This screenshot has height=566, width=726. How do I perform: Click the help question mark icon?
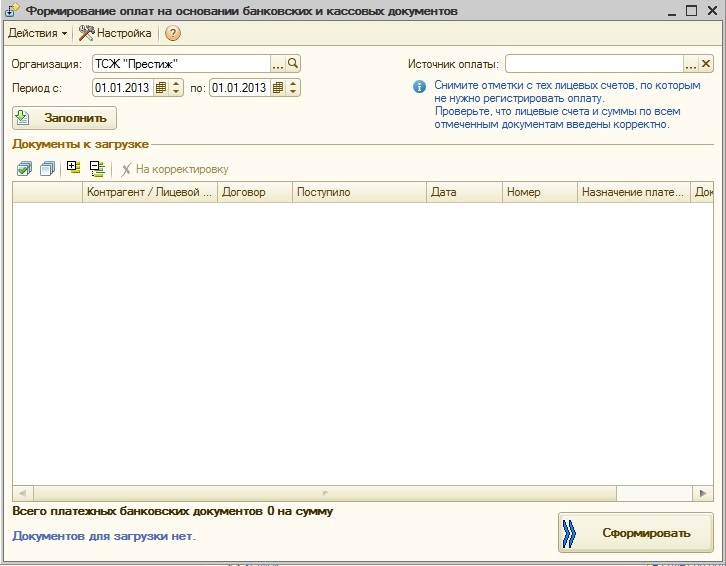pos(173,33)
